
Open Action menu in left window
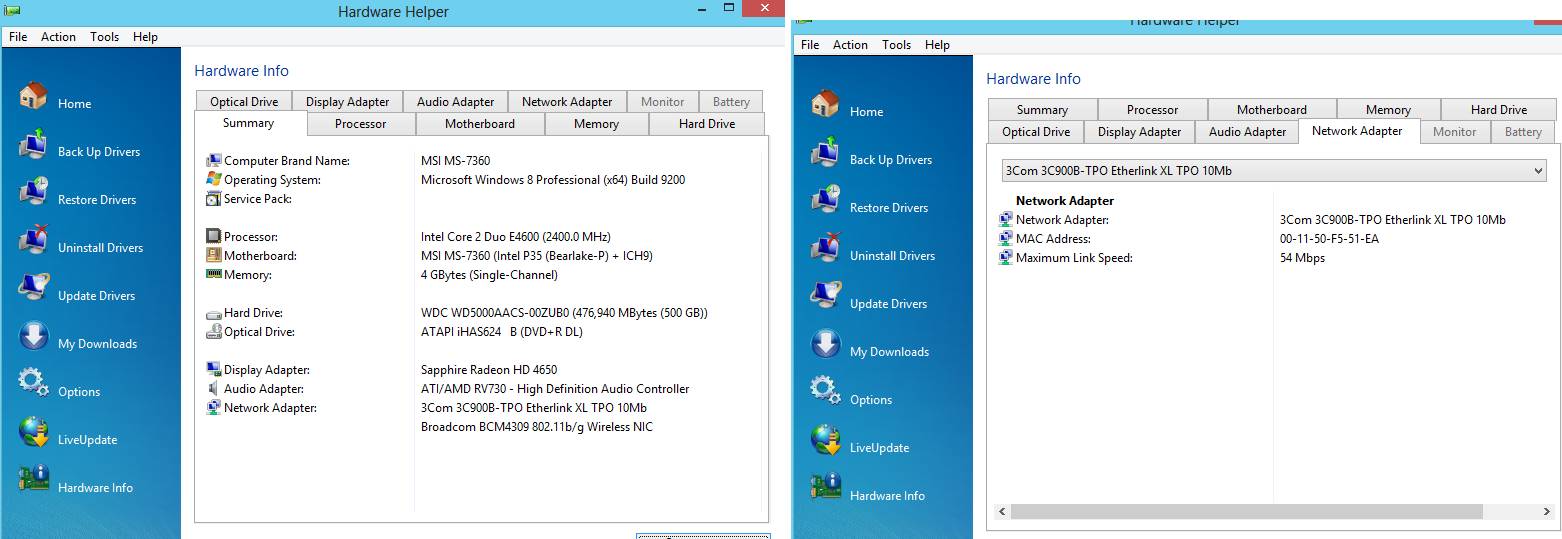[x=58, y=37]
